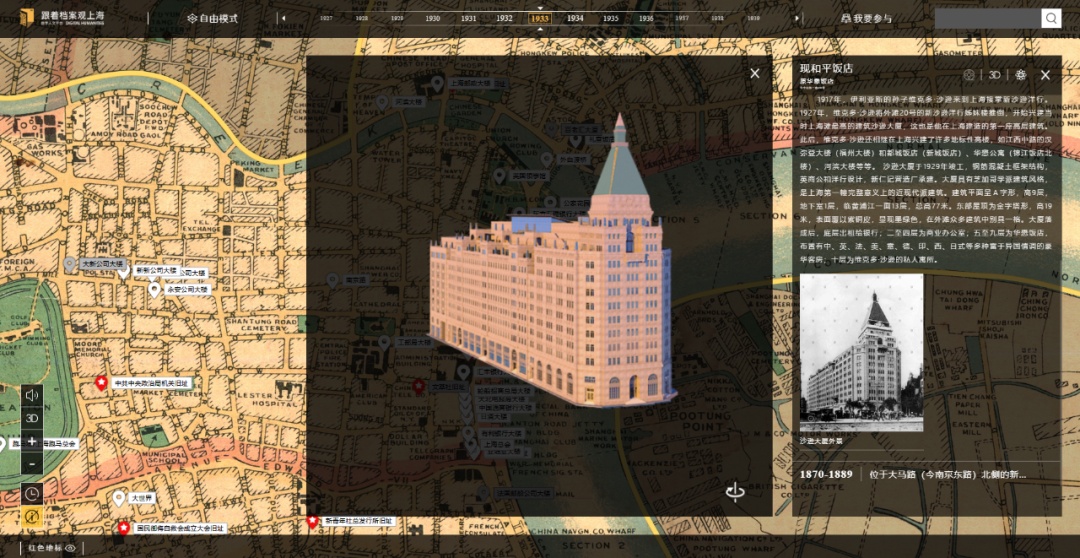Click red star marker for 中共中央政治局机关旧址
1080x558 pixels.
[x=101, y=383]
